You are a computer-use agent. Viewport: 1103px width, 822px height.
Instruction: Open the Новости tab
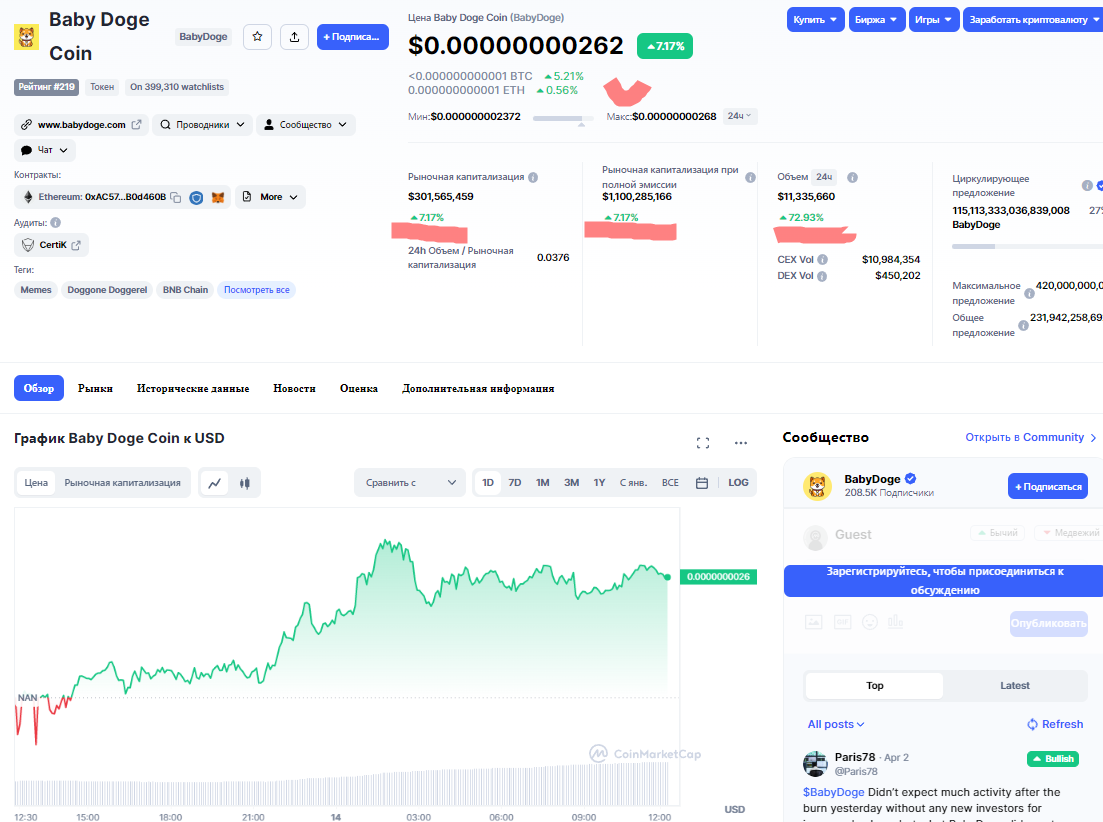click(x=294, y=388)
